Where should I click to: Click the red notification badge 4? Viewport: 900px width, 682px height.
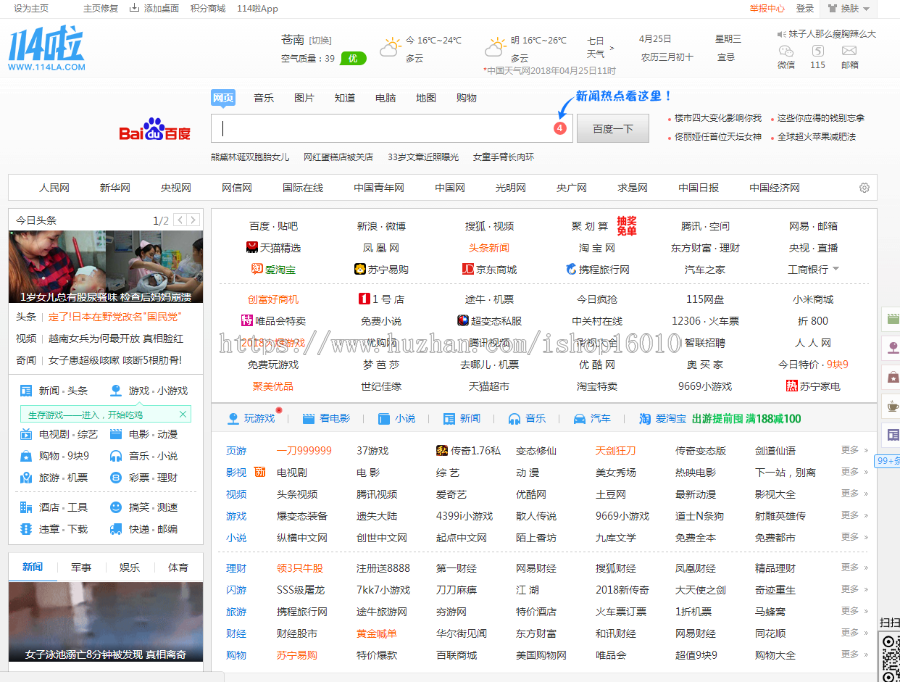point(560,129)
